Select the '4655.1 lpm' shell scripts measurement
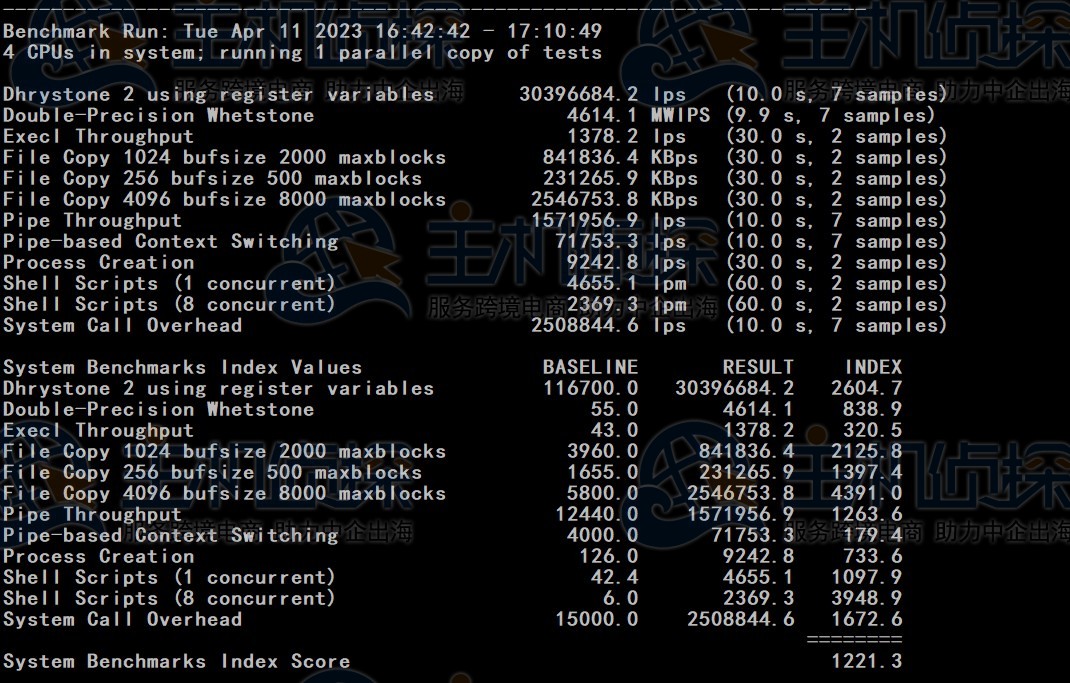The image size is (1070, 683). [626, 284]
